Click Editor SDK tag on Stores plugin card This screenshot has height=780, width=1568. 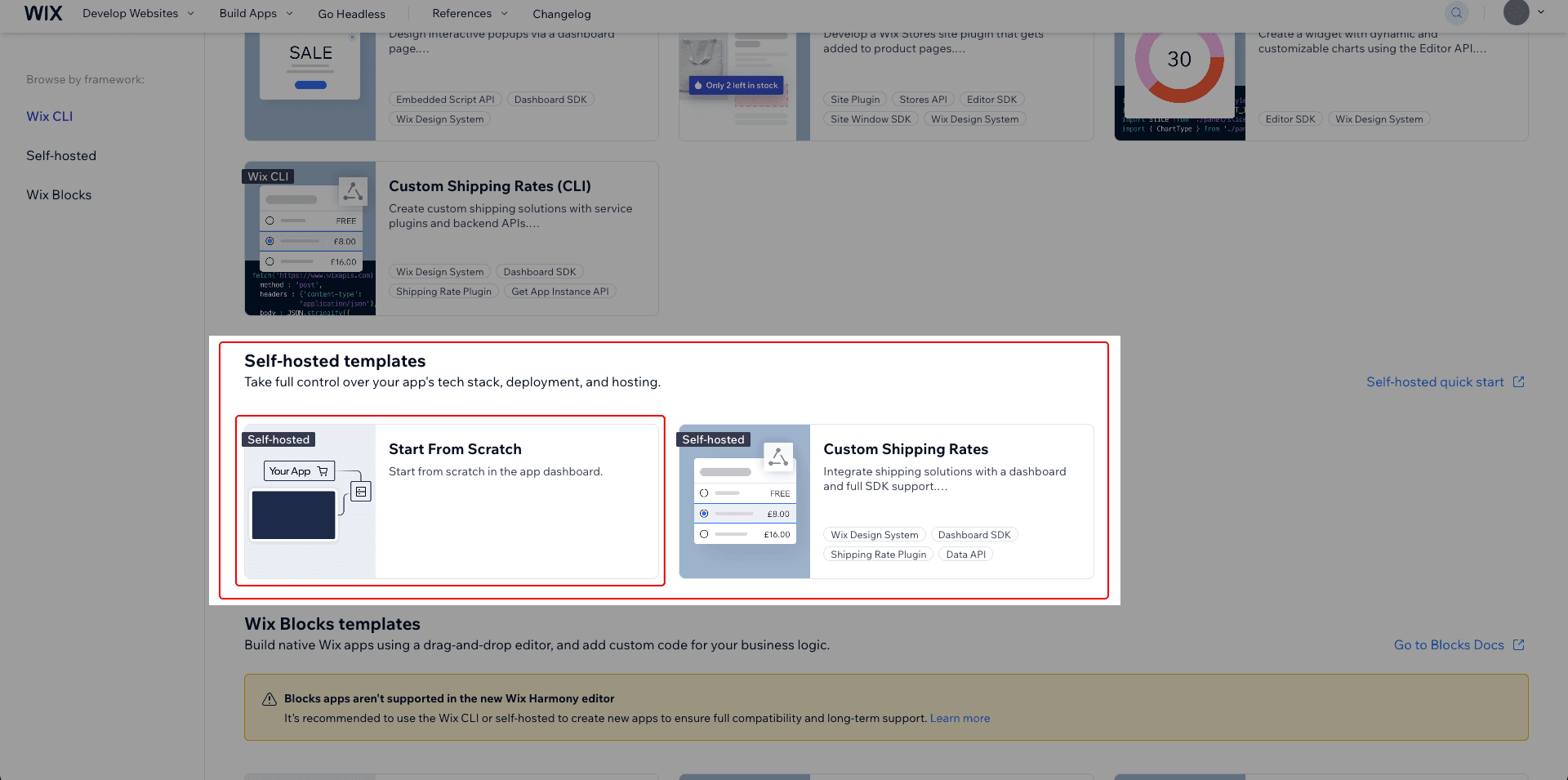pos(991,100)
